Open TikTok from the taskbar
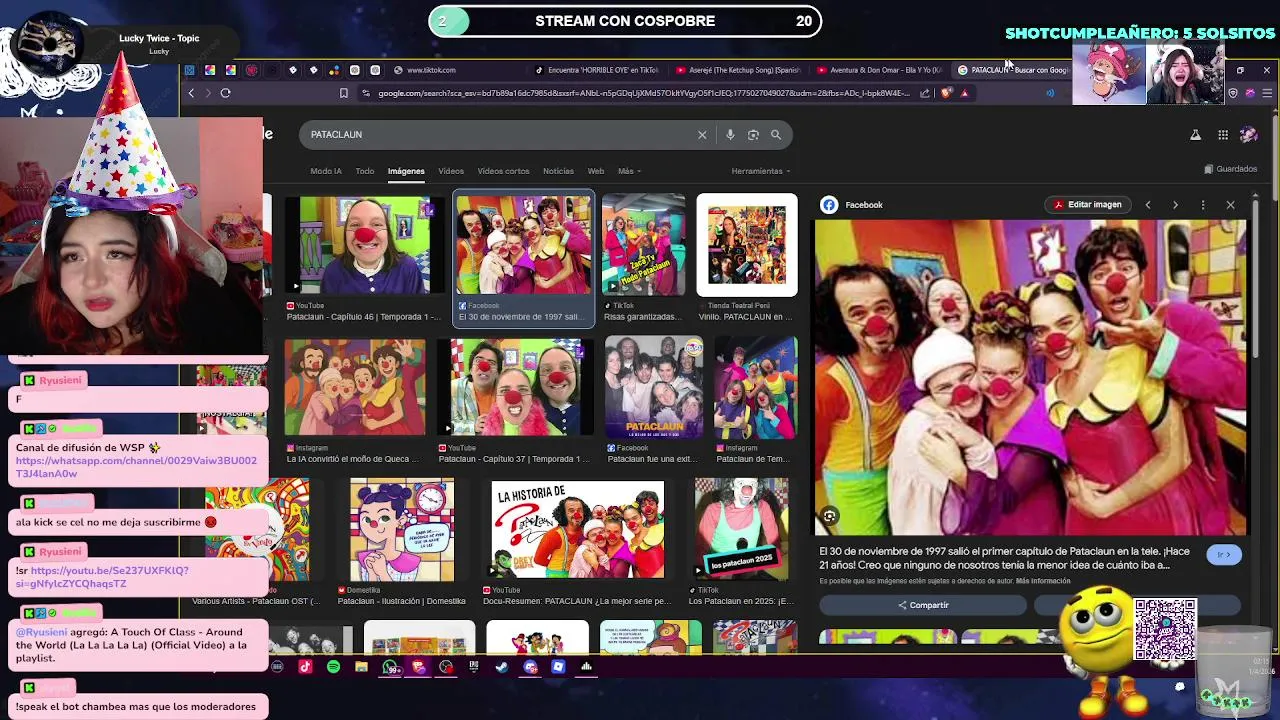Viewport: 1280px width, 720px height. tap(305, 667)
